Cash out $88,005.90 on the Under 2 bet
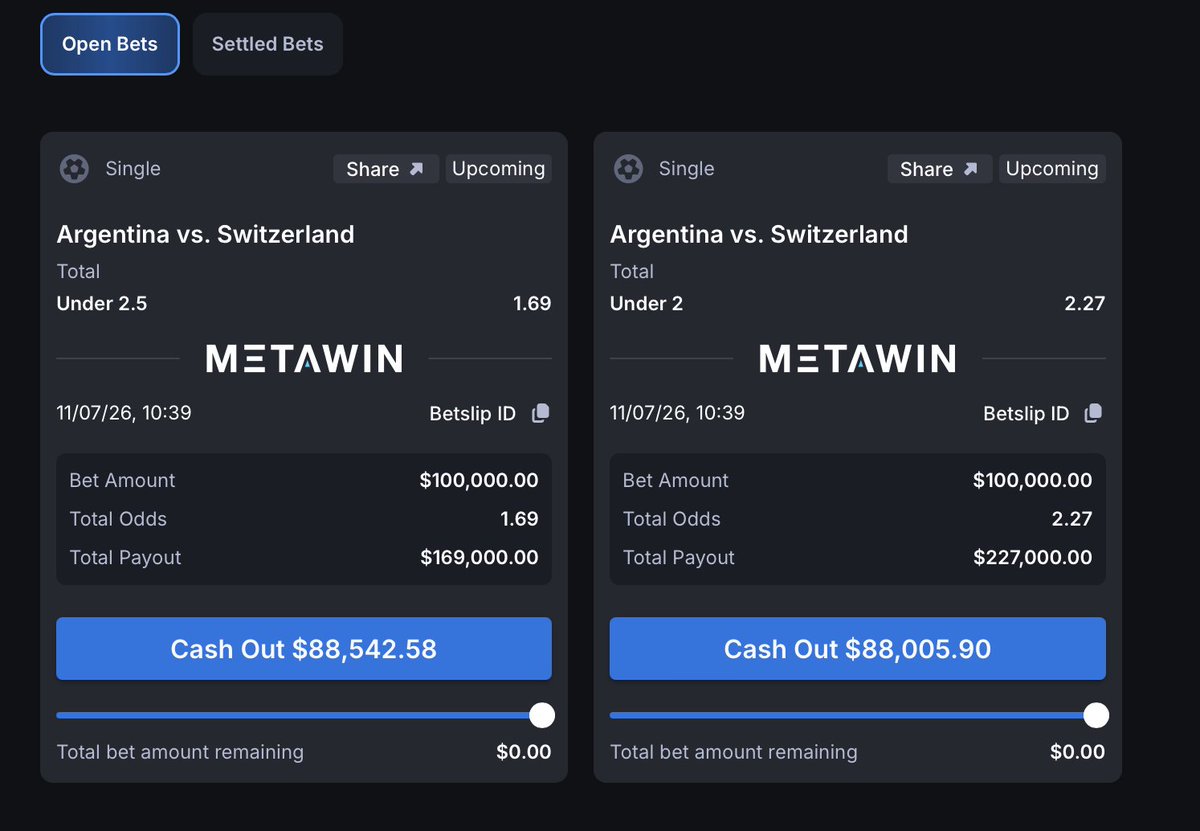Viewport: 1200px width, 831px height. 858,649
